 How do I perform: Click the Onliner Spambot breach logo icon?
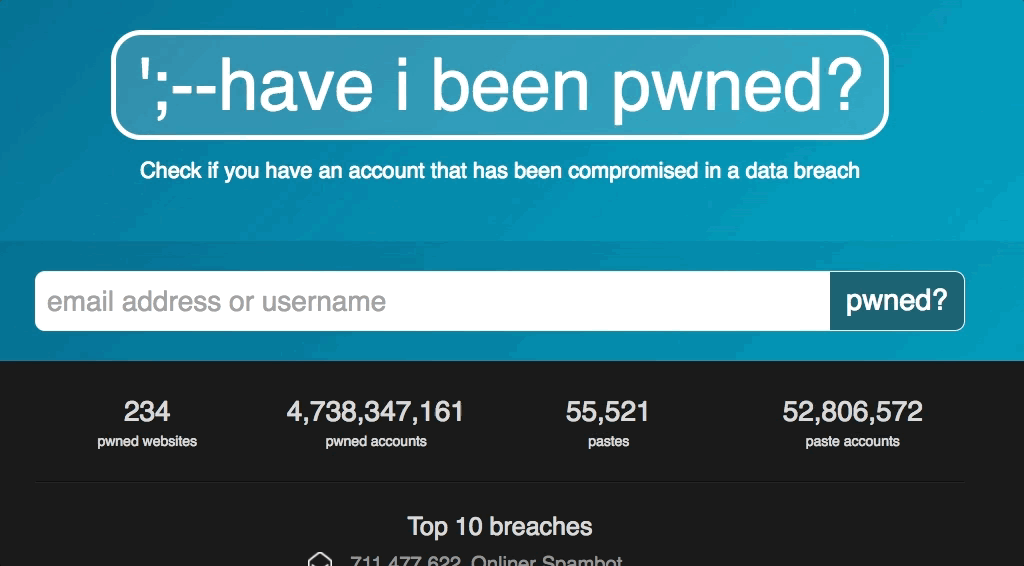coord(319,560)
